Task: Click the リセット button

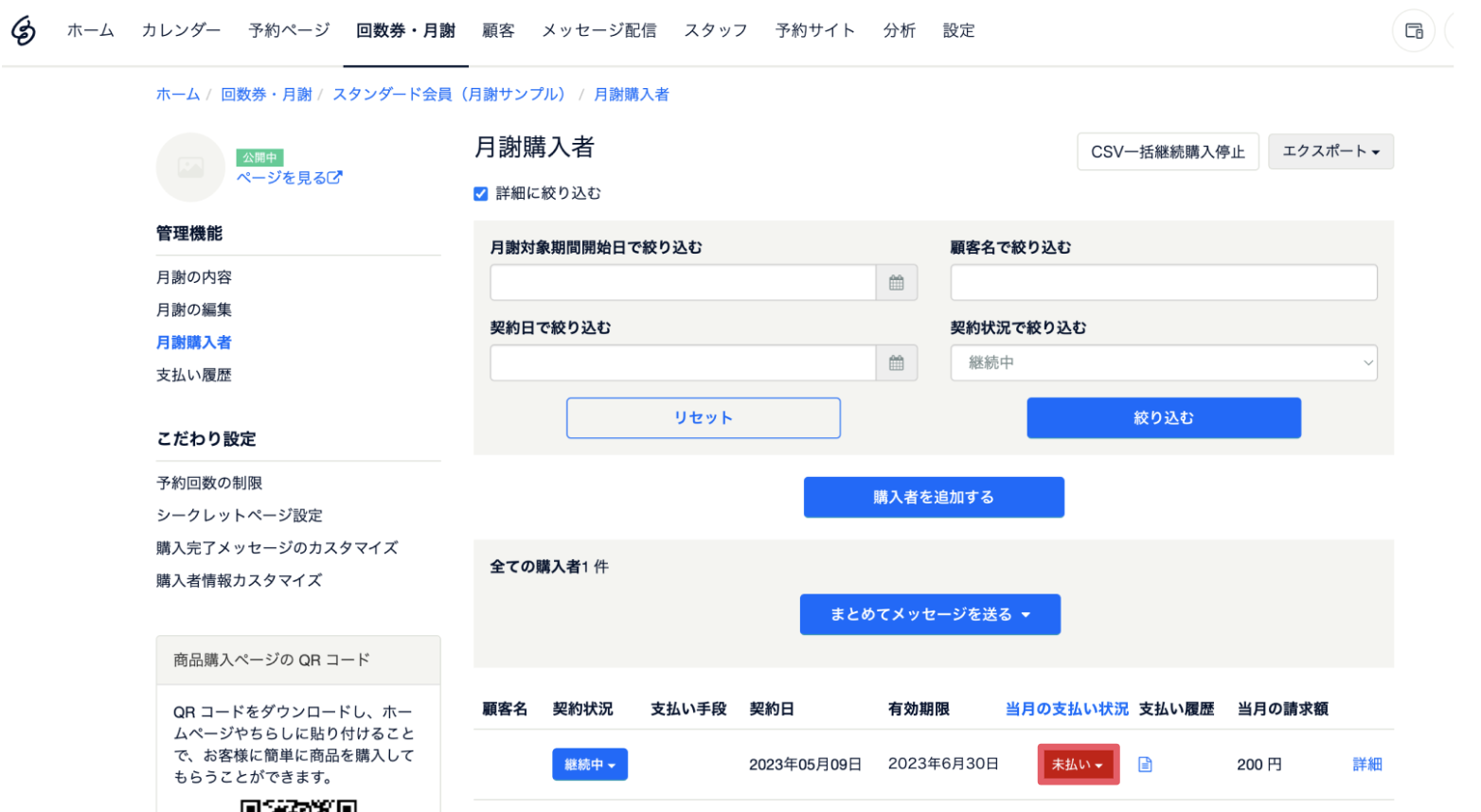Action: point(704,418)
